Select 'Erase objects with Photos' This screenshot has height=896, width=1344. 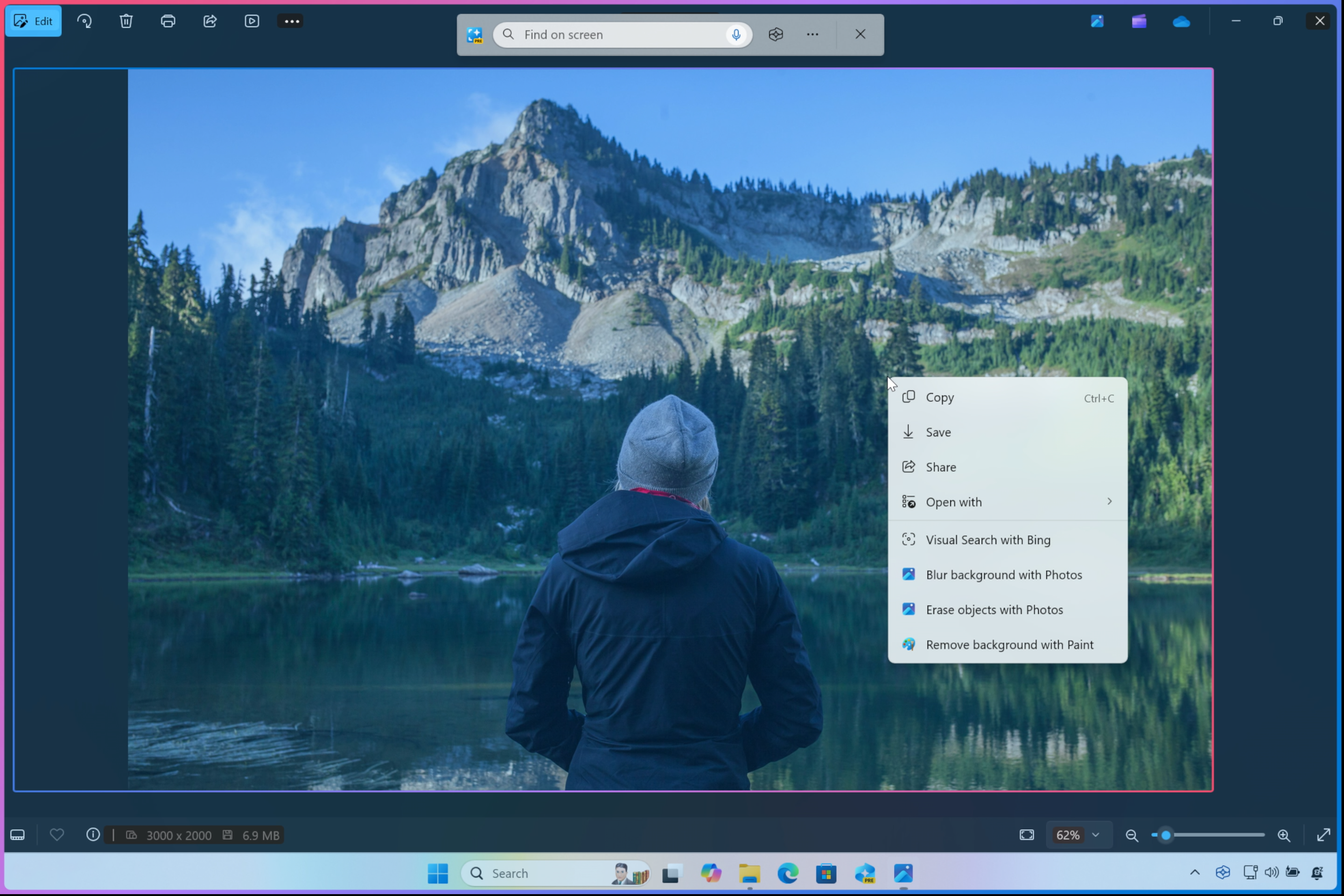[994, 609]
